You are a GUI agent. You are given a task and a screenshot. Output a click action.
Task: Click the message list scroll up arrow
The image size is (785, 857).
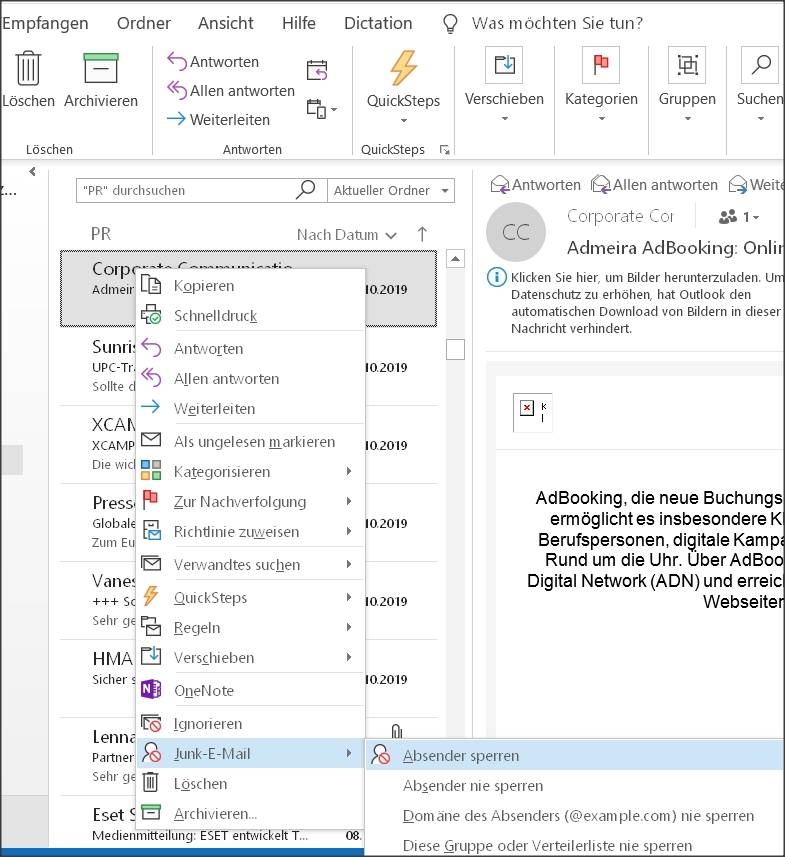click(455, 259)
